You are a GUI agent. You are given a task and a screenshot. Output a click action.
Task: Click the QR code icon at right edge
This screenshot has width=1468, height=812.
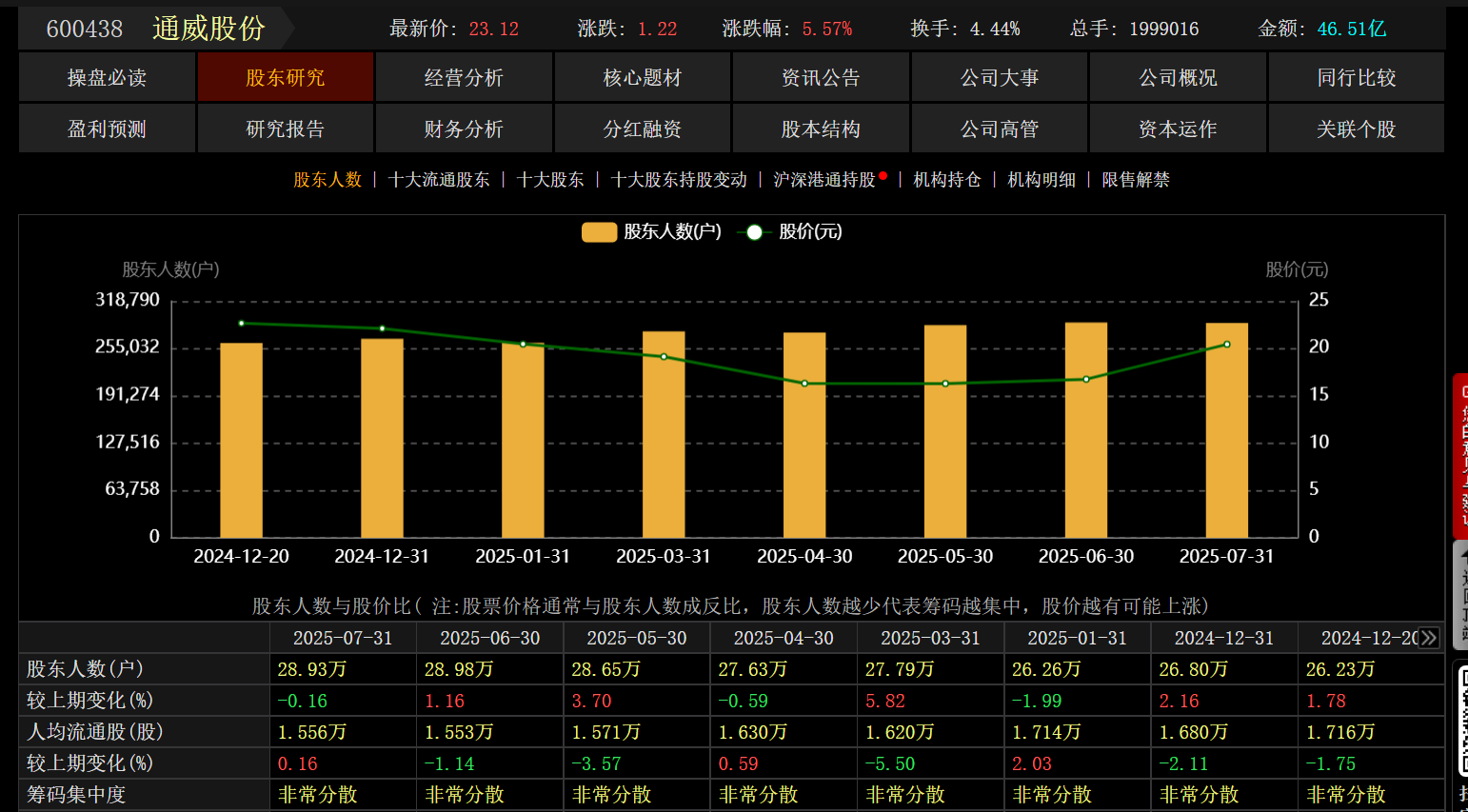pos(1463,721)
